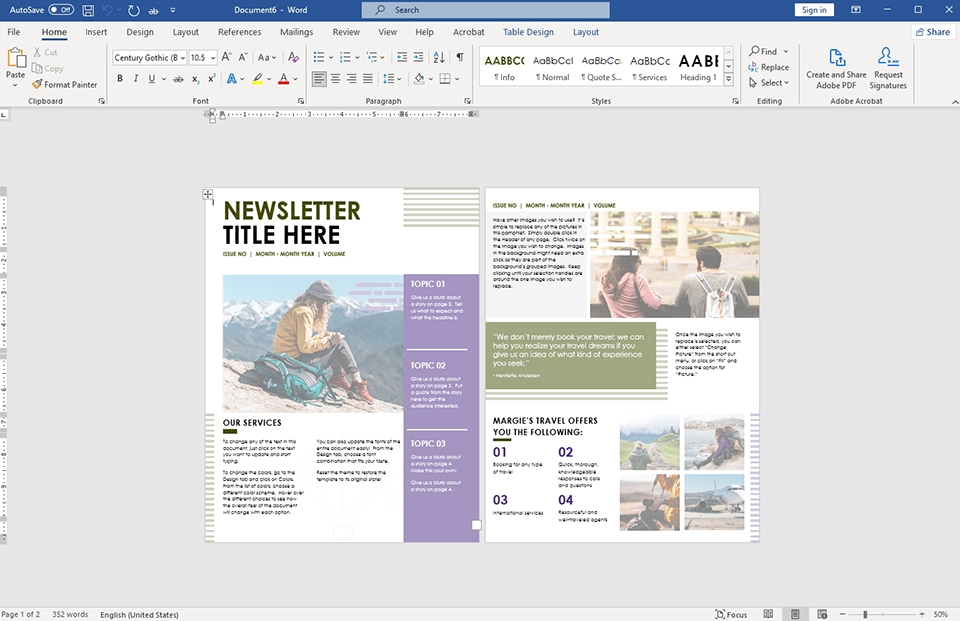This screenshot has height=621, width=960.
Task: Center-align the paragraph text
Action: click(335, 79)
